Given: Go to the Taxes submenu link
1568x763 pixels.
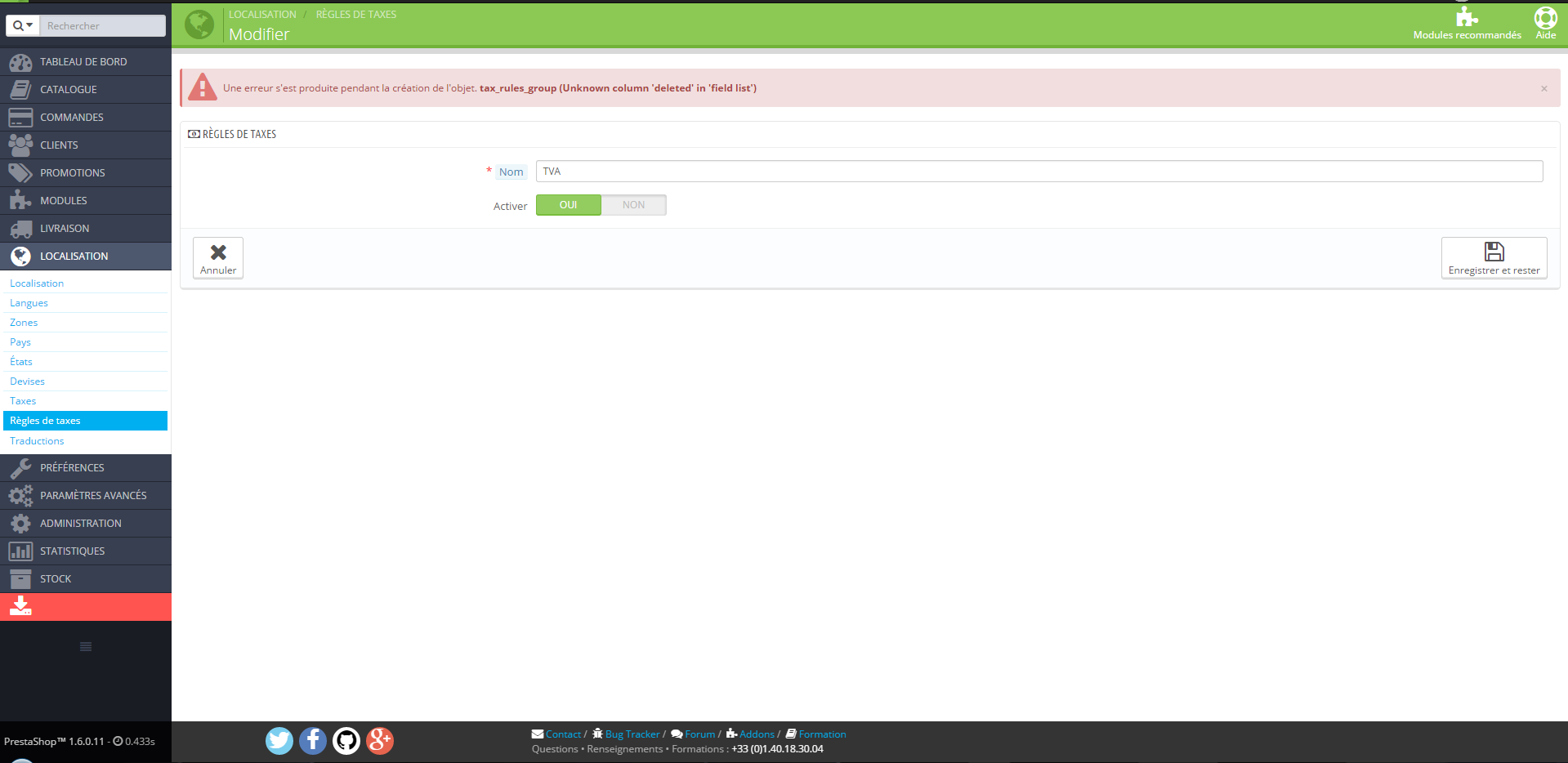Looking at the screenshot, I should [x=23, y=401].
